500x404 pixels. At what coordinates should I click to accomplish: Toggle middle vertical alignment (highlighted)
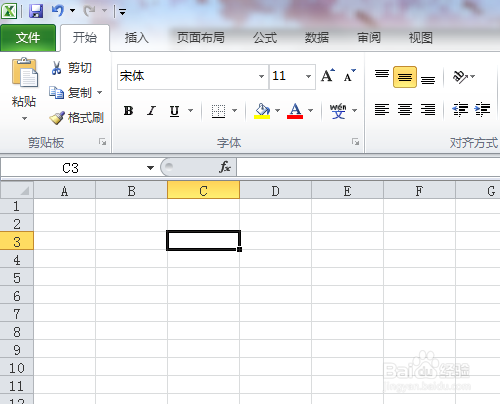[x=405, y=77]
